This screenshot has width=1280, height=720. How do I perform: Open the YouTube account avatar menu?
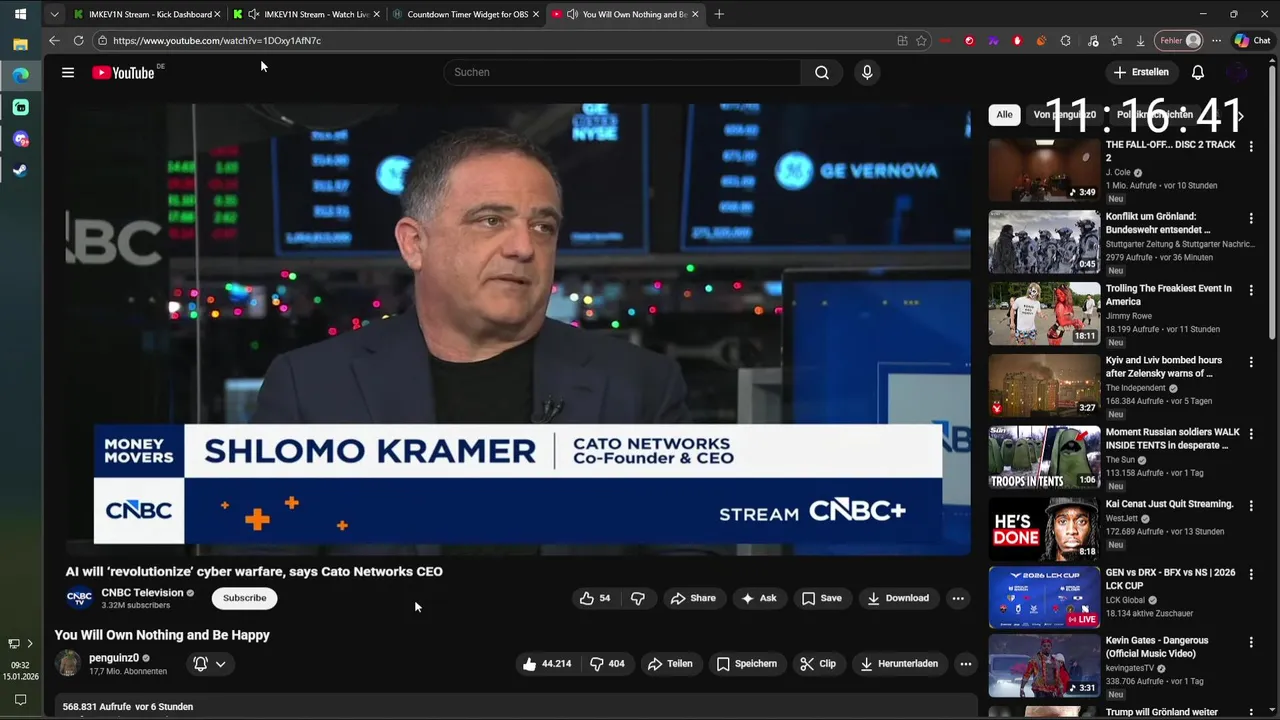[x=1238, y=72]
